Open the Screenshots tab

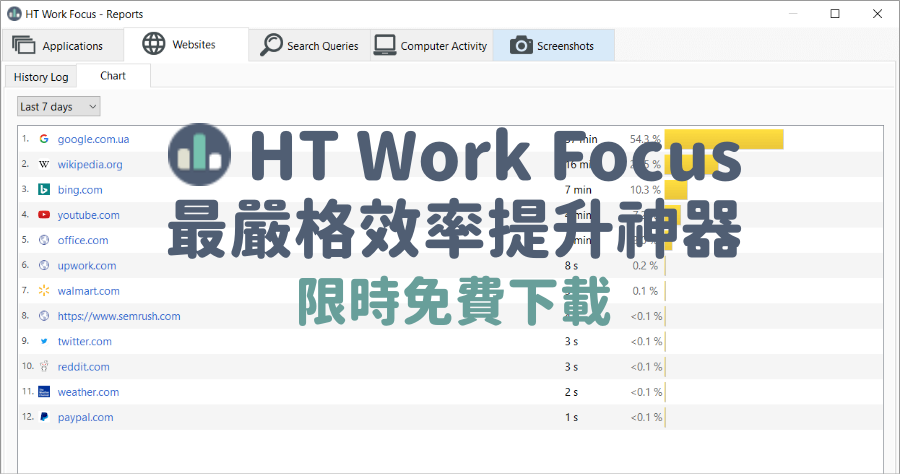click(553, 45)
